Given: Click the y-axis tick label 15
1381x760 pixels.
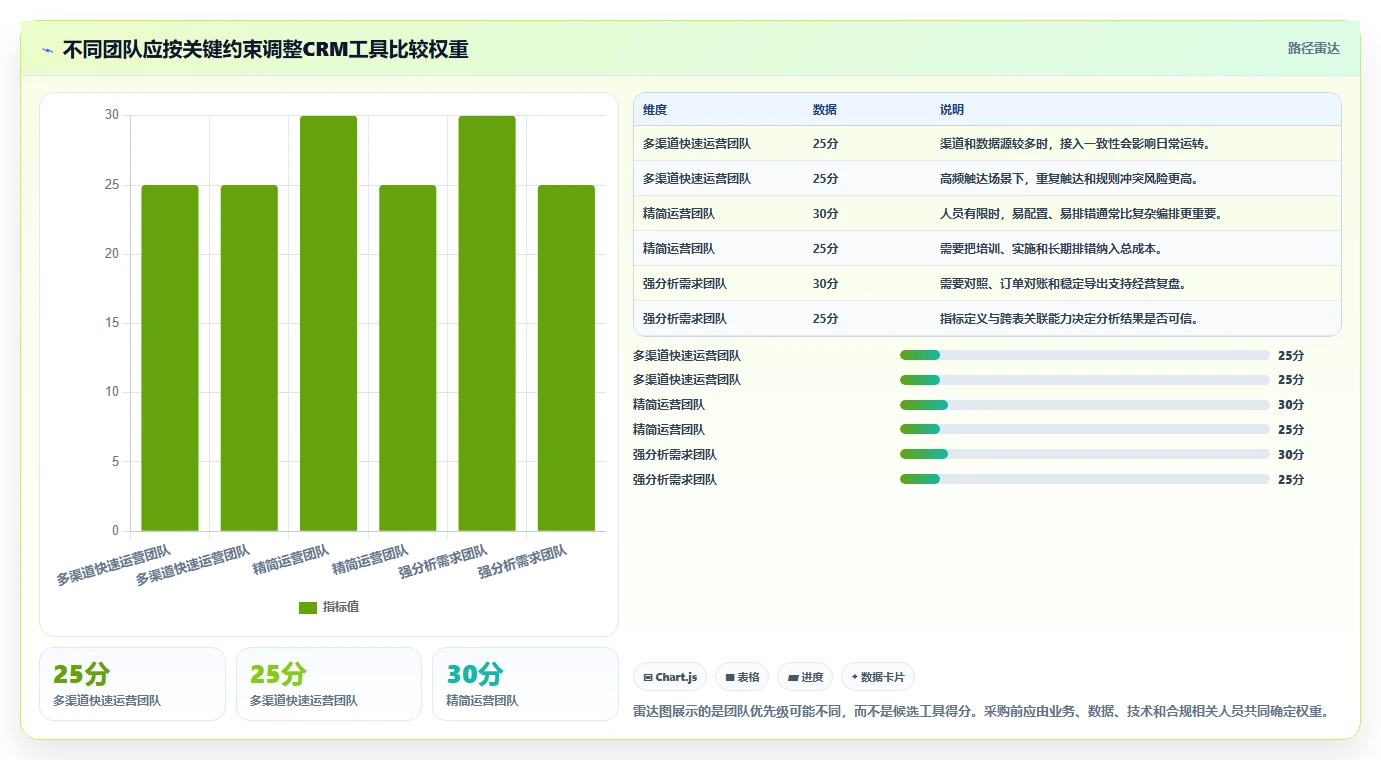Looking at the screenshot, I should click(111, 323).
